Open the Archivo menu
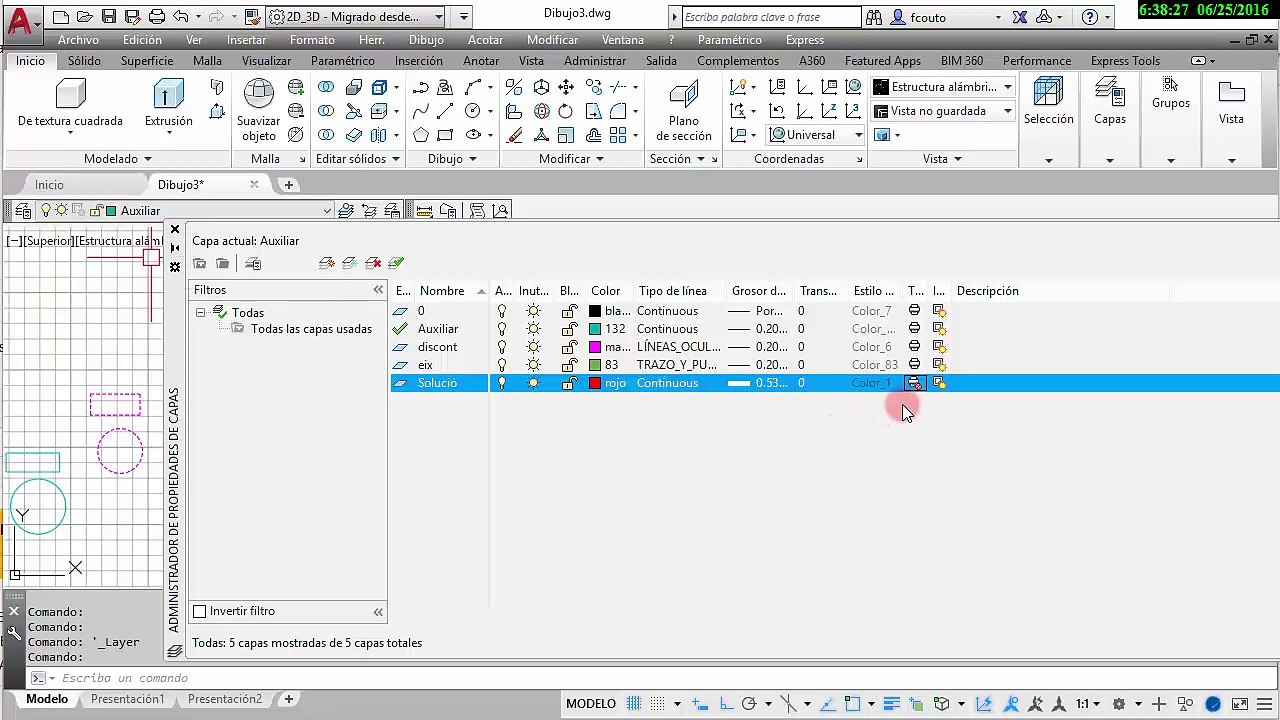The width and height of the screenshot is (1280, 720). [78, 40]
